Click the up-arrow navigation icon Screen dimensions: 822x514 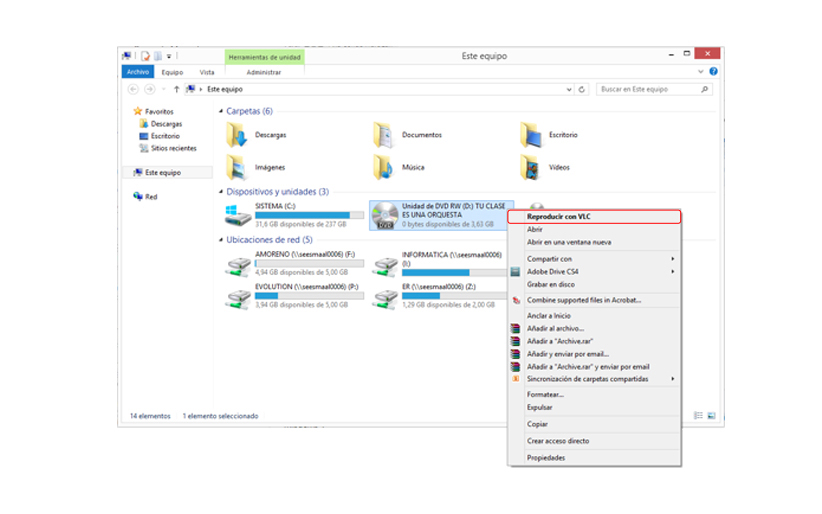tap(177, 89)
